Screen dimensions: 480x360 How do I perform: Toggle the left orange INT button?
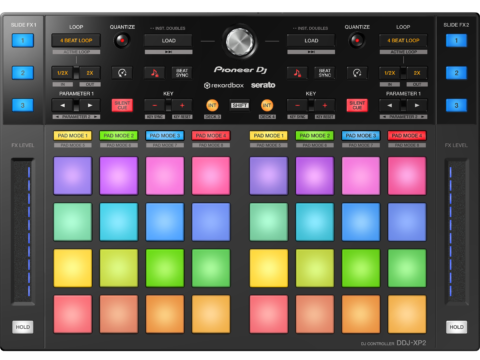click(x=212, y=105)
